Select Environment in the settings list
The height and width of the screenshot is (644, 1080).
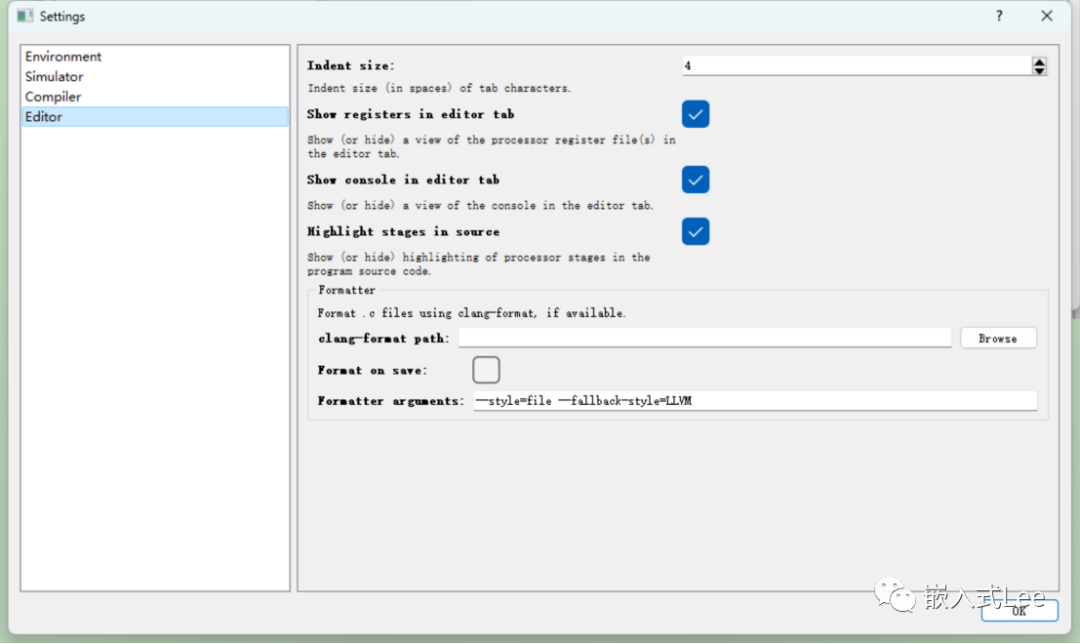(154, 56)
